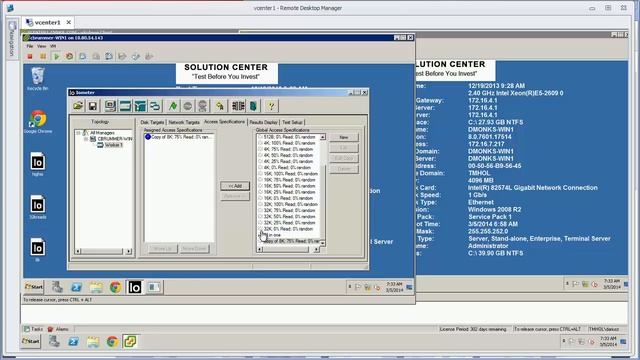The width and height of the screenshot is (640, 360).
Task: Click the Reset Workers toolbar icon
Action: tap(220, 106)
